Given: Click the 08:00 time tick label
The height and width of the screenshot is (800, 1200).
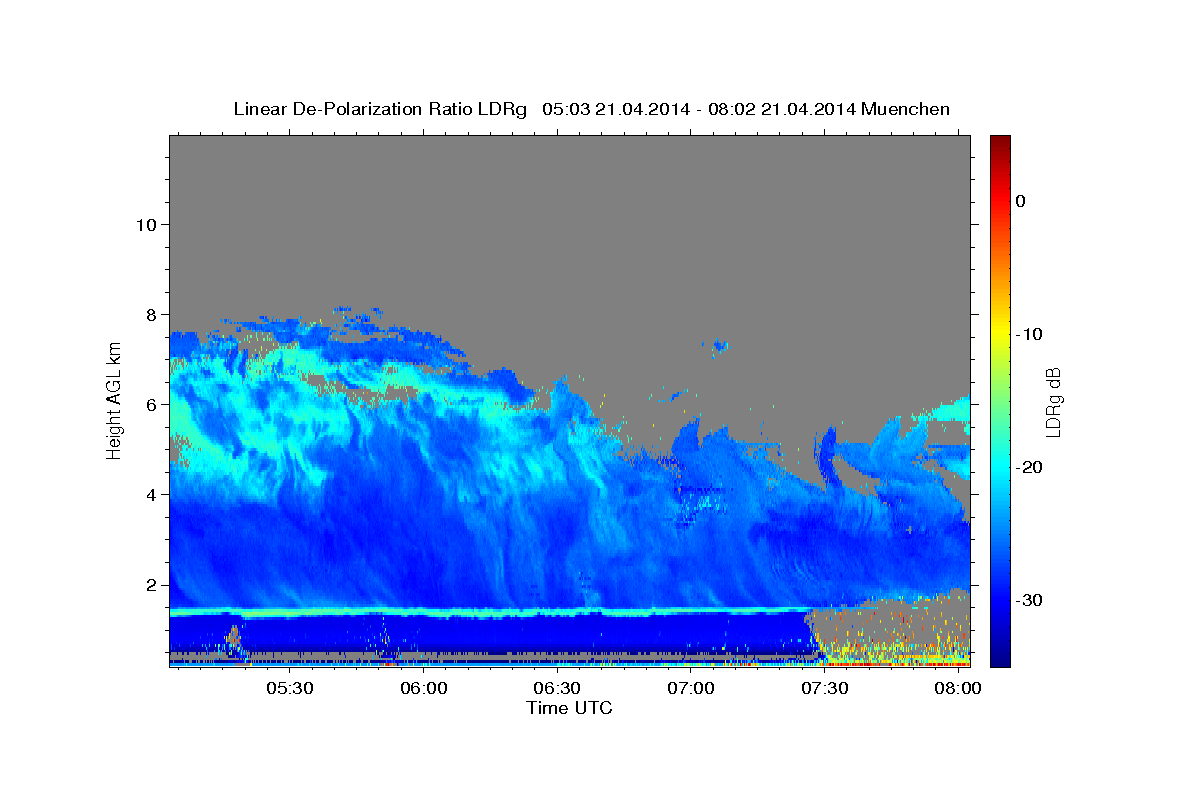Looking at the screenshot, I should [958, 689].
